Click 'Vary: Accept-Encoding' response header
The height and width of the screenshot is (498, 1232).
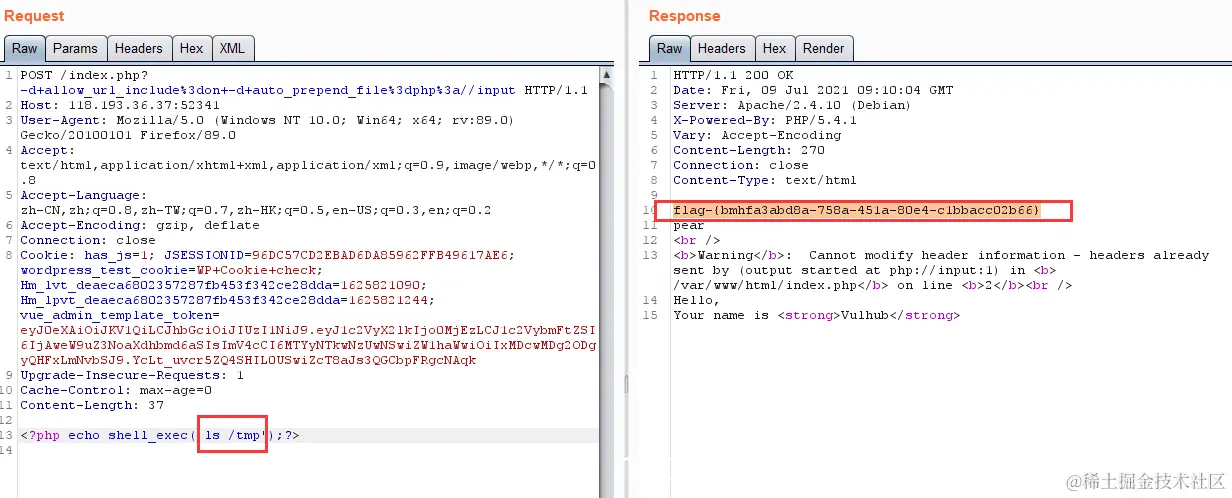pyautogui.click(x=757, y=135)
